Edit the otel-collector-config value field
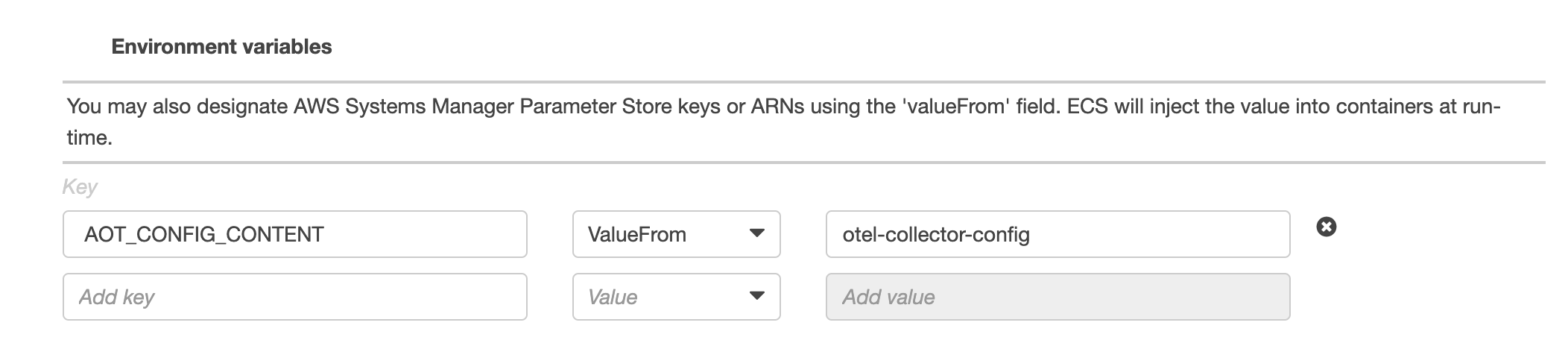1568x340 pixels. coord(1058,234)
